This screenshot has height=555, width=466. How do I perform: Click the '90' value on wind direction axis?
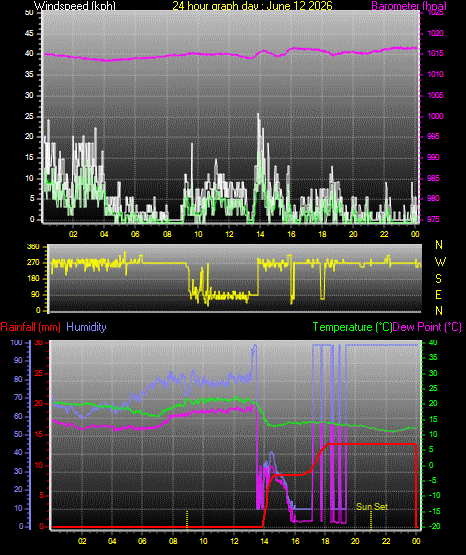tap(35, 294)
